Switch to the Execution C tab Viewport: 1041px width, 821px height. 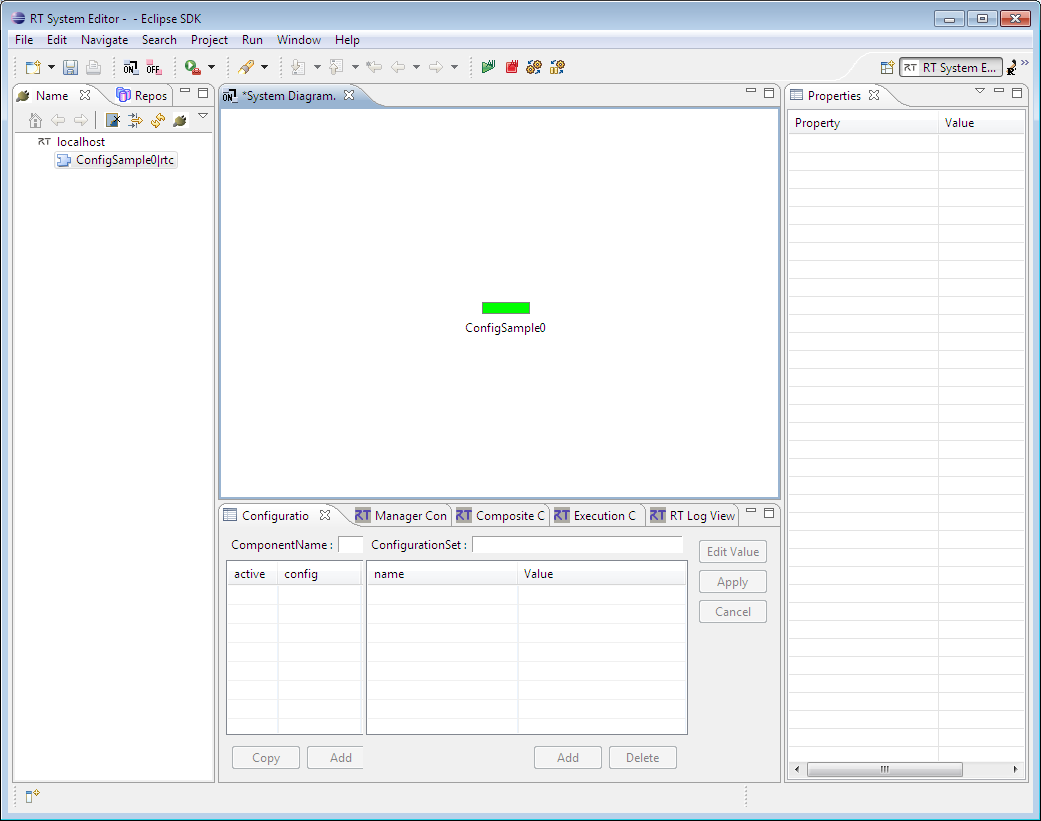point(596,516)
